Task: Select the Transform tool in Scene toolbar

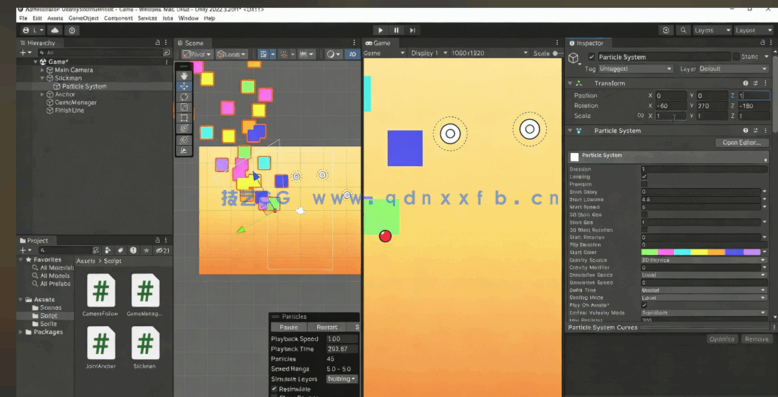Action: pos(184,128)
